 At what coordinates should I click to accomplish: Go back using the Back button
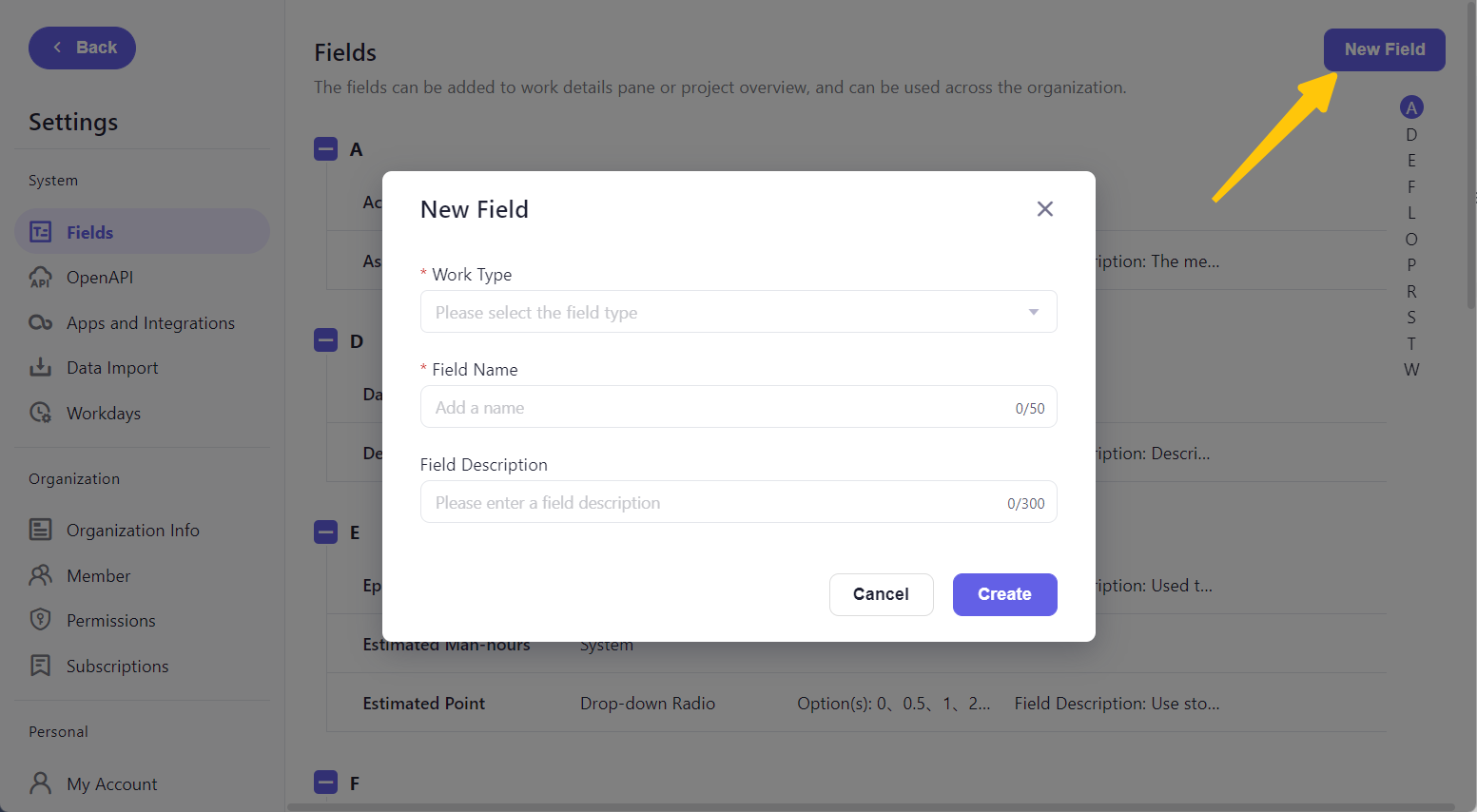click(x=83, y=48)
